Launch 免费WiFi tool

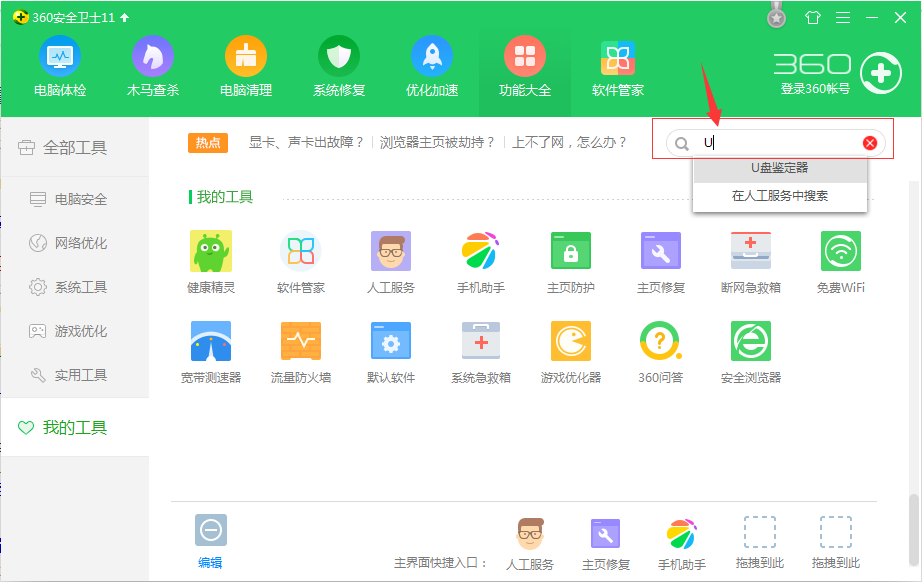click(x=840, y=262)
